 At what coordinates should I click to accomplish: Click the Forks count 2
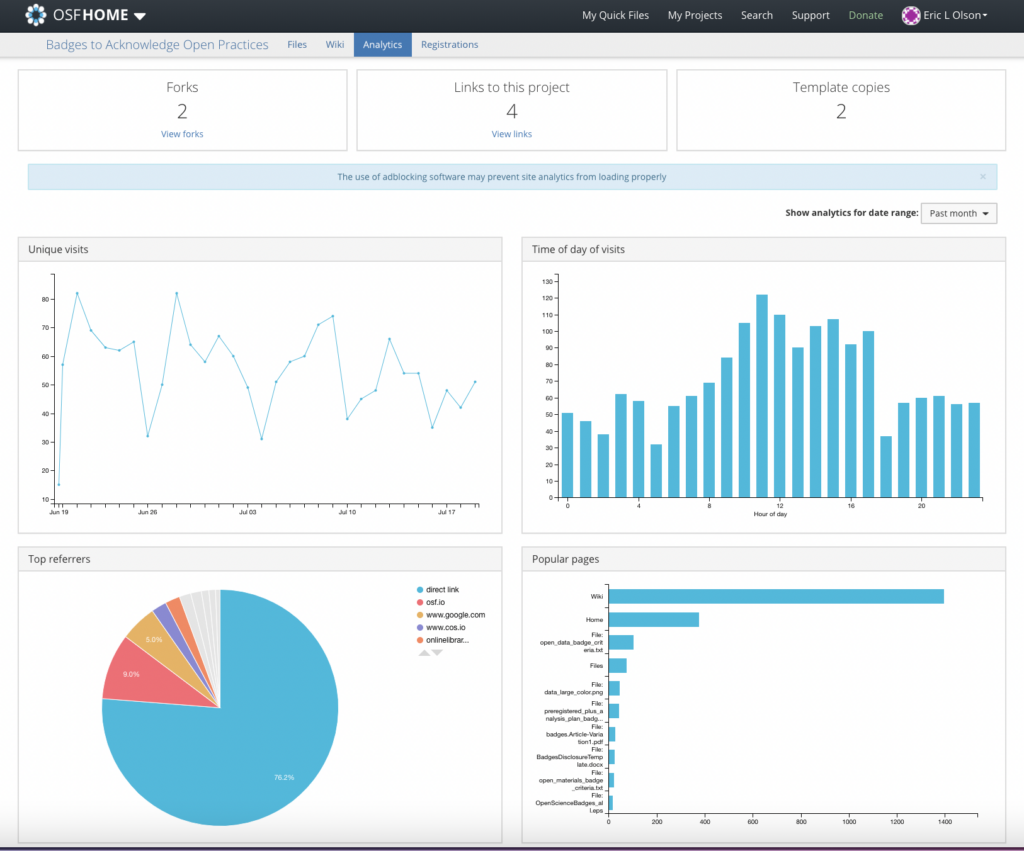(182, 112)
